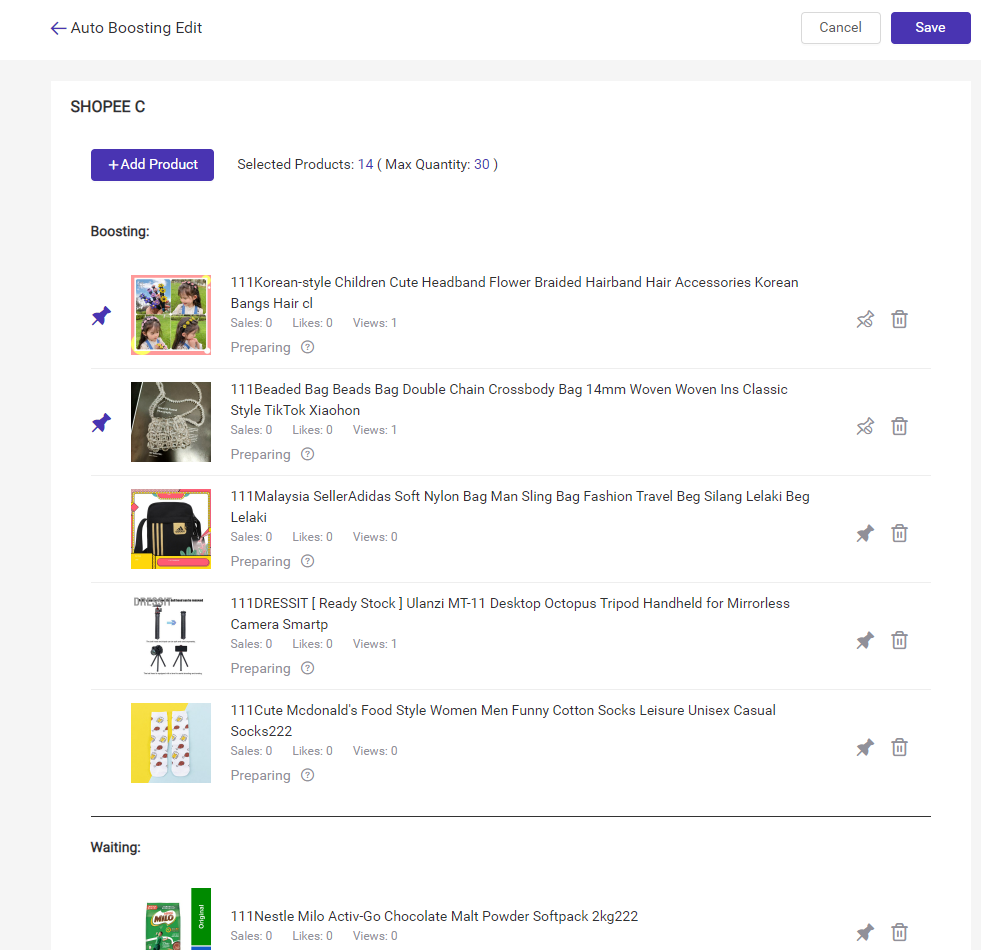
Task: Delete the Nestle Milo product
Action: click(x=900, y=933)
